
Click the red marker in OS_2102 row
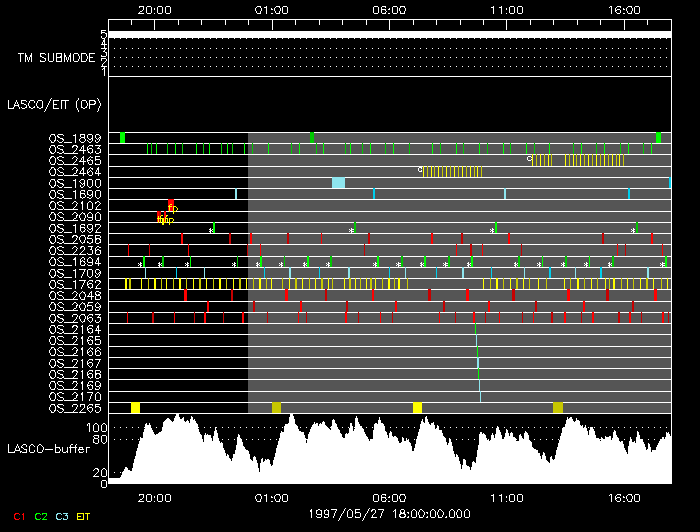point(171,205)
